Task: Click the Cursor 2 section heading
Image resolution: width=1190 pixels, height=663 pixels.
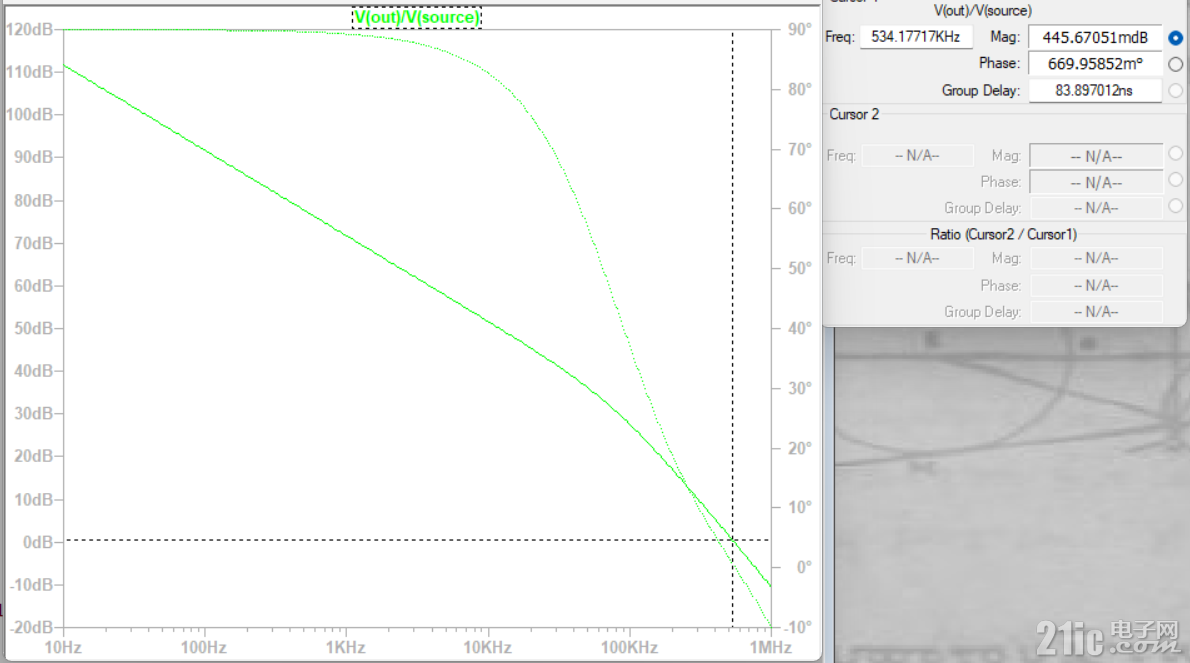Action: click(854, 115)
